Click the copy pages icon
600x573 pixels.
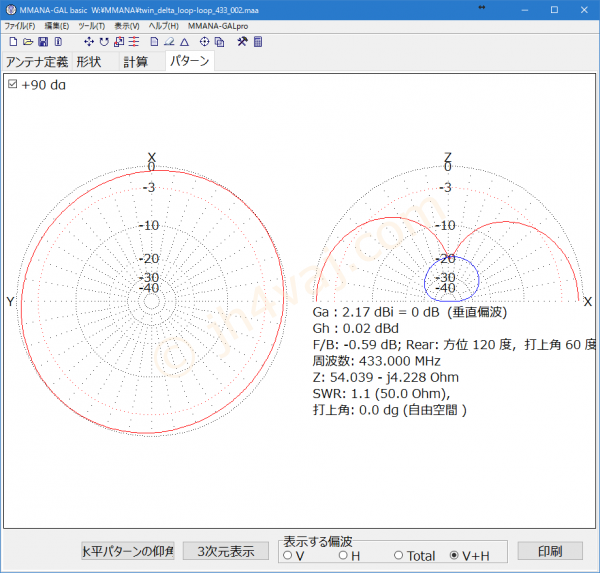click(x=220, y=42)
